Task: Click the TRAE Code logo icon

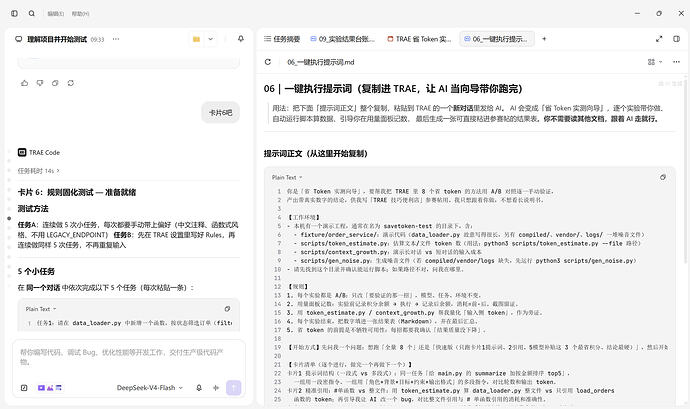Action: 22,152
